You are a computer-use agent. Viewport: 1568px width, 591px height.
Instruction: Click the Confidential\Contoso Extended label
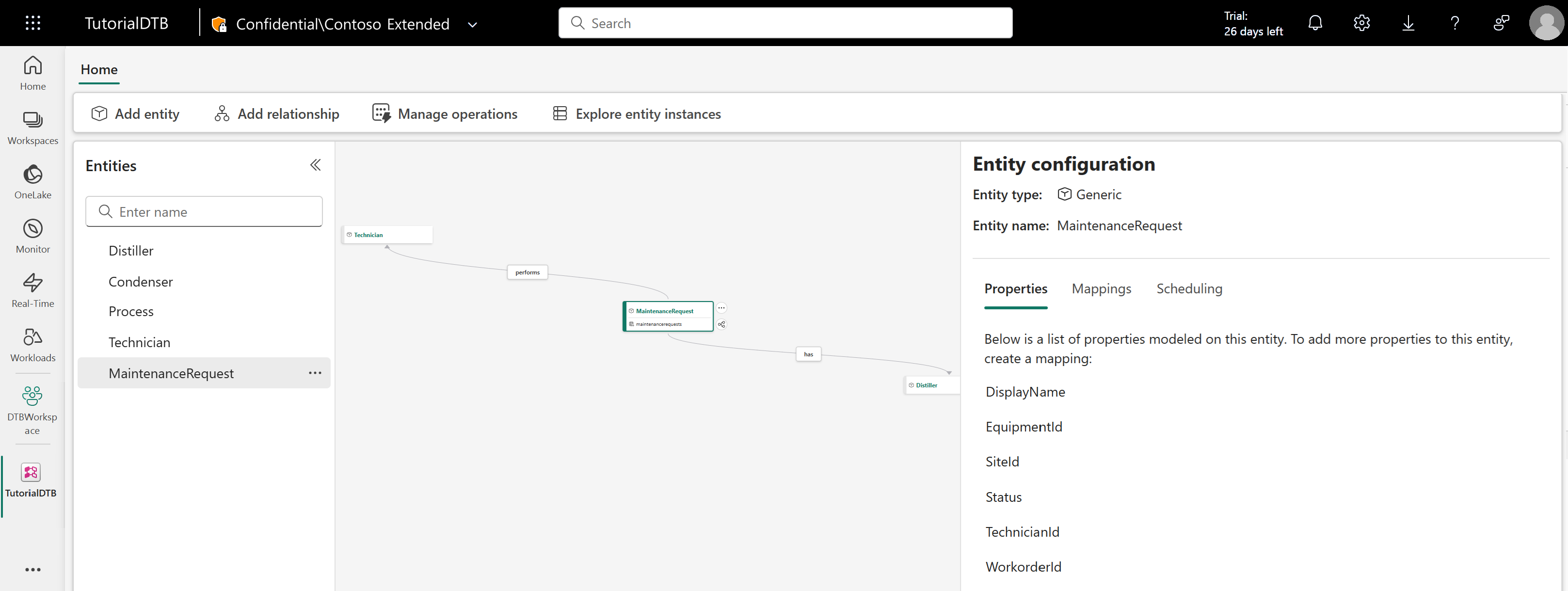click(343, 24)
